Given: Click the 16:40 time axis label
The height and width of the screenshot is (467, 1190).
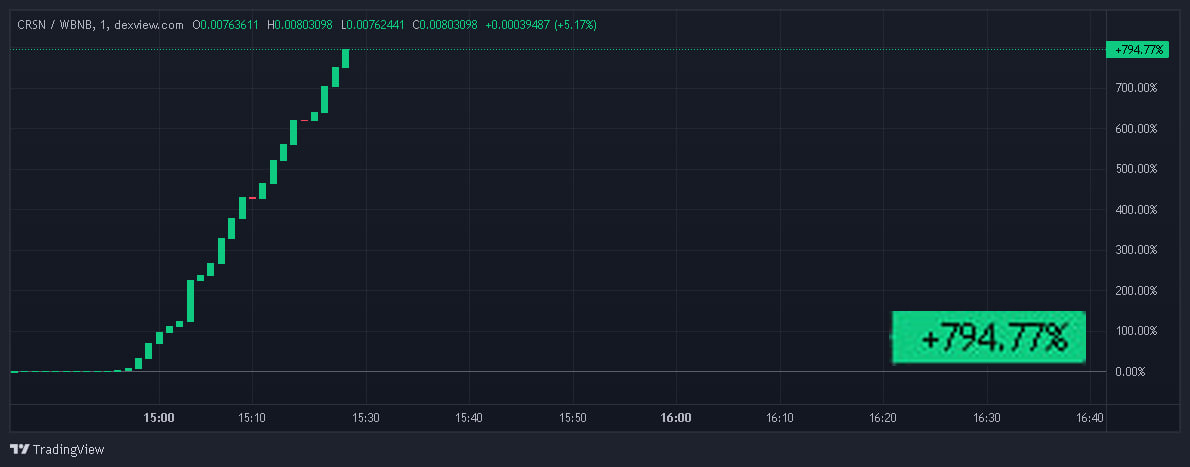Looking at the screenshot, I should [x=1089, y=418].
